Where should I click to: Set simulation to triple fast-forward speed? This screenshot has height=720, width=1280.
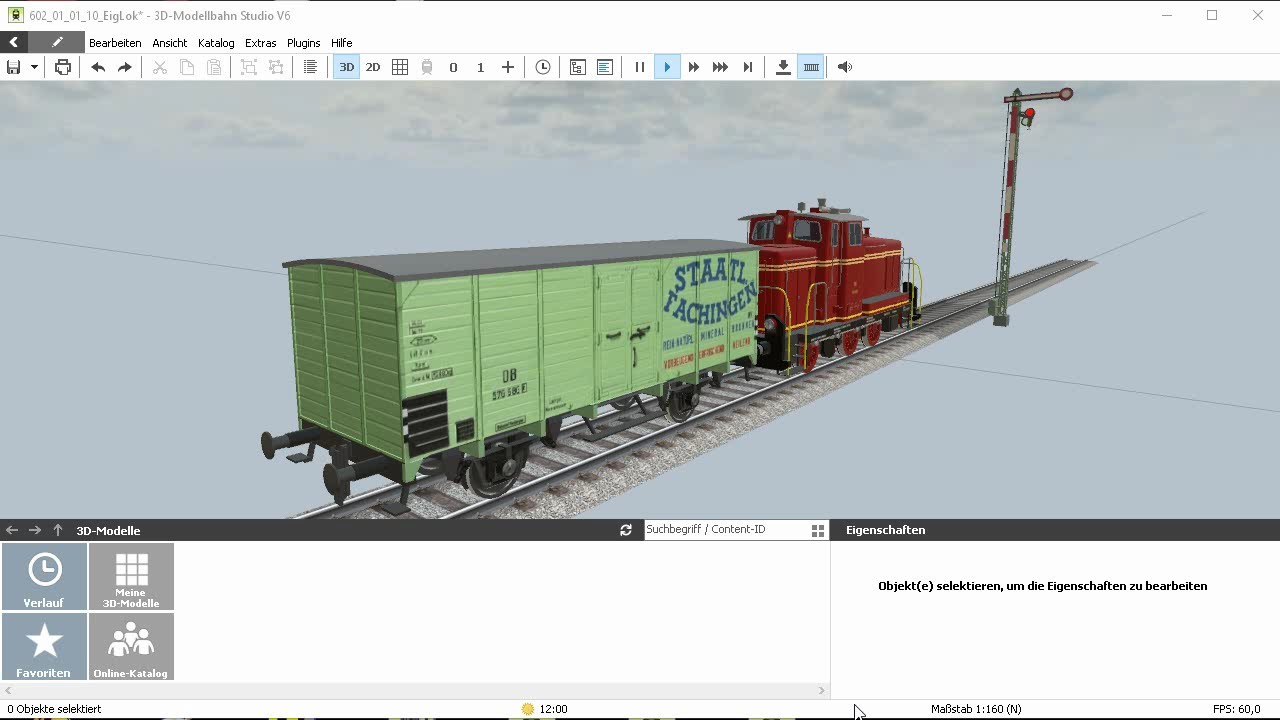coord(720,67)
